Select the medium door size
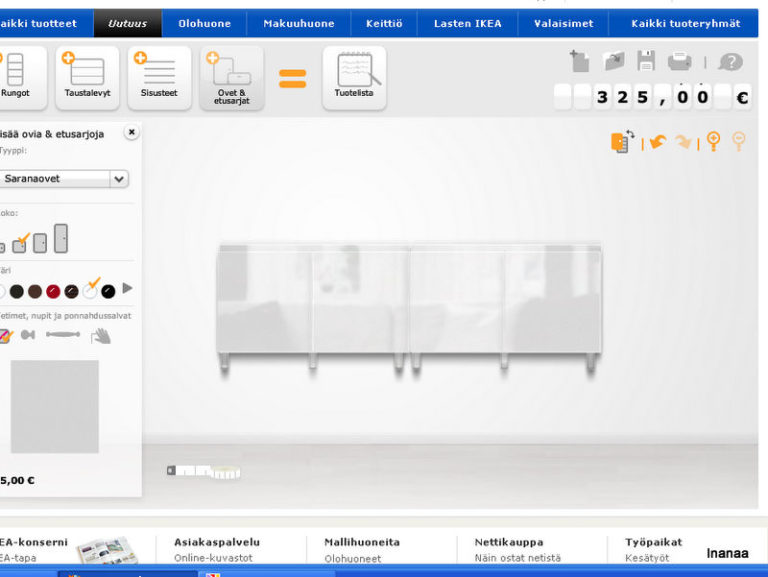This screenshot has width=768, height=577. click(x=40, y=243)
